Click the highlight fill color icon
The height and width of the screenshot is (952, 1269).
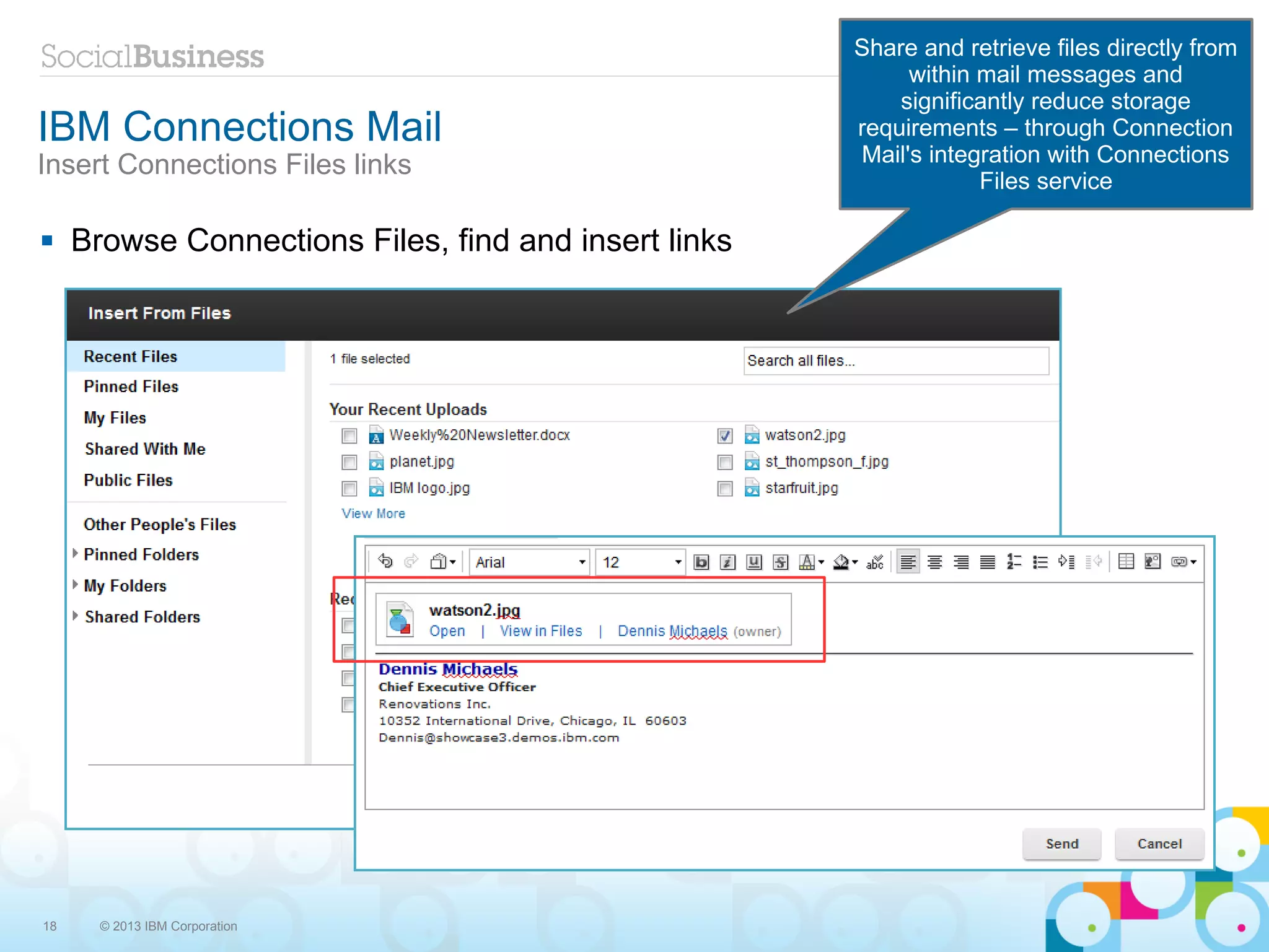(x=841, y=562)
